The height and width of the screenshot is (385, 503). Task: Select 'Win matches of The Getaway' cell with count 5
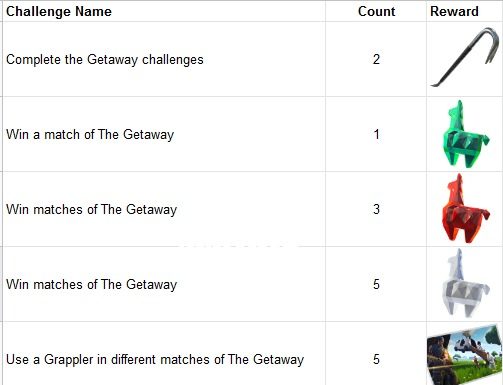click(x=164, y=284)
